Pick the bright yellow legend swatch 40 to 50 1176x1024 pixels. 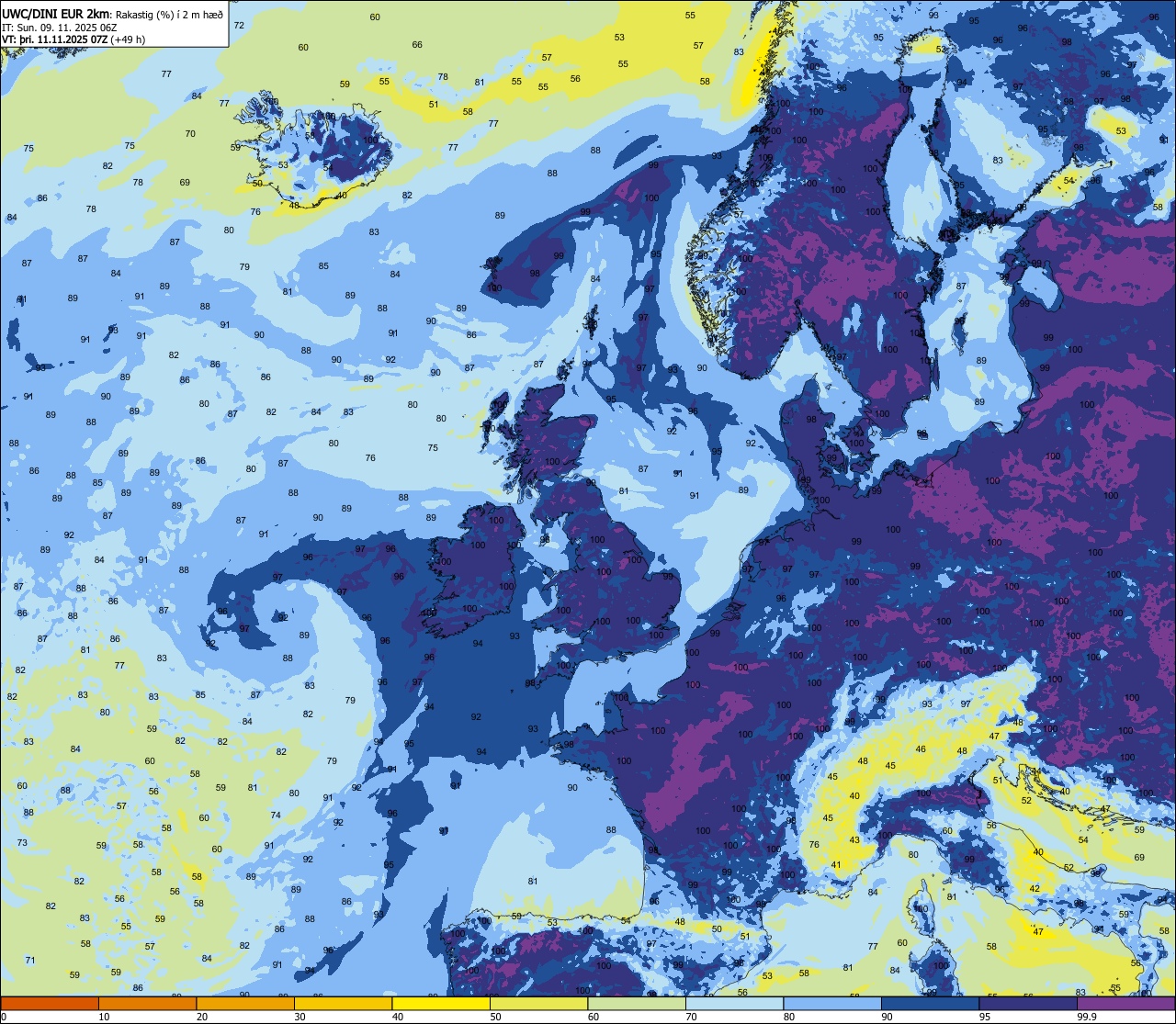(x=441, y=1003)
